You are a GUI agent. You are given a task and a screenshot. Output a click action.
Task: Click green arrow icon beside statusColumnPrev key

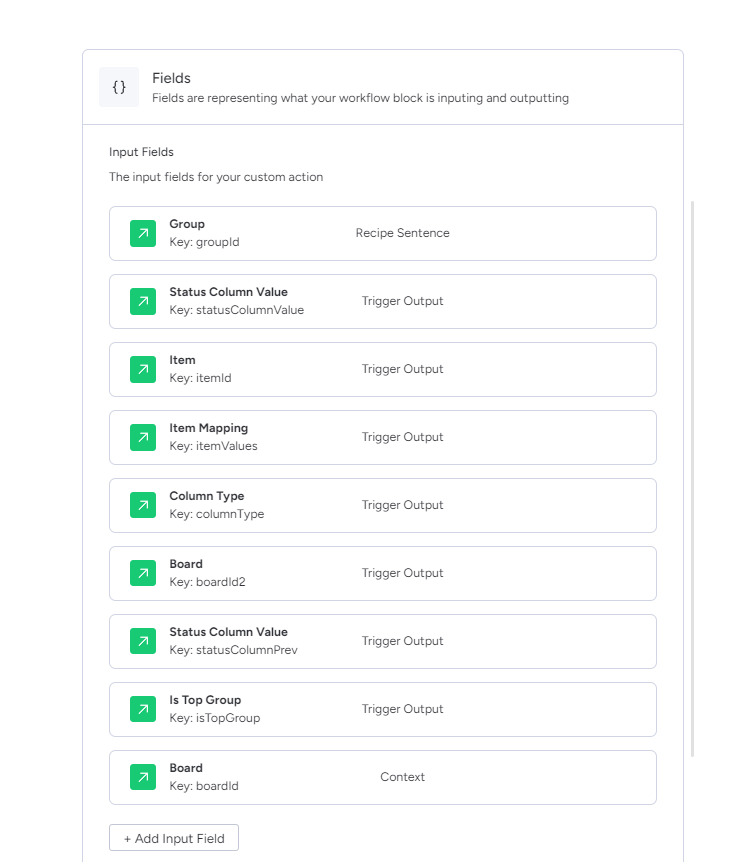[143, 642]
